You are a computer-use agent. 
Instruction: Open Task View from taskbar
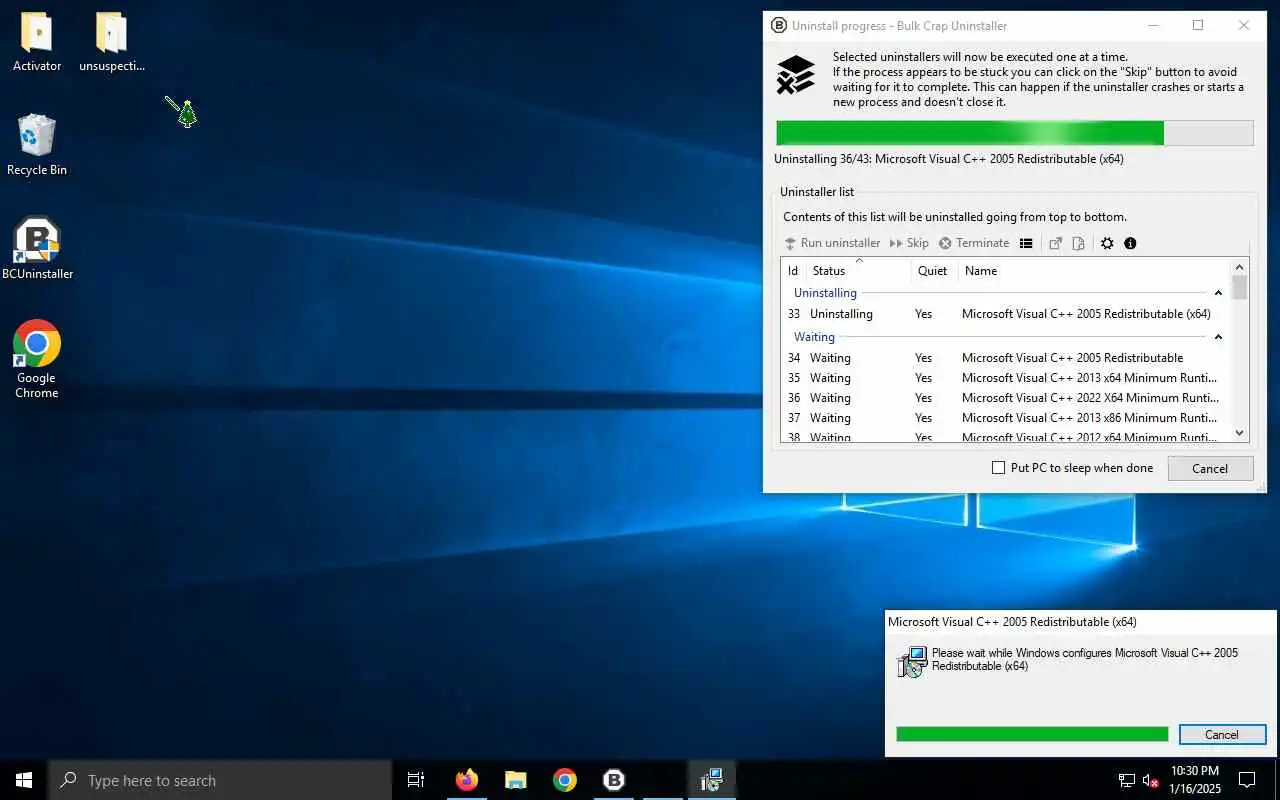coord(416,780)
